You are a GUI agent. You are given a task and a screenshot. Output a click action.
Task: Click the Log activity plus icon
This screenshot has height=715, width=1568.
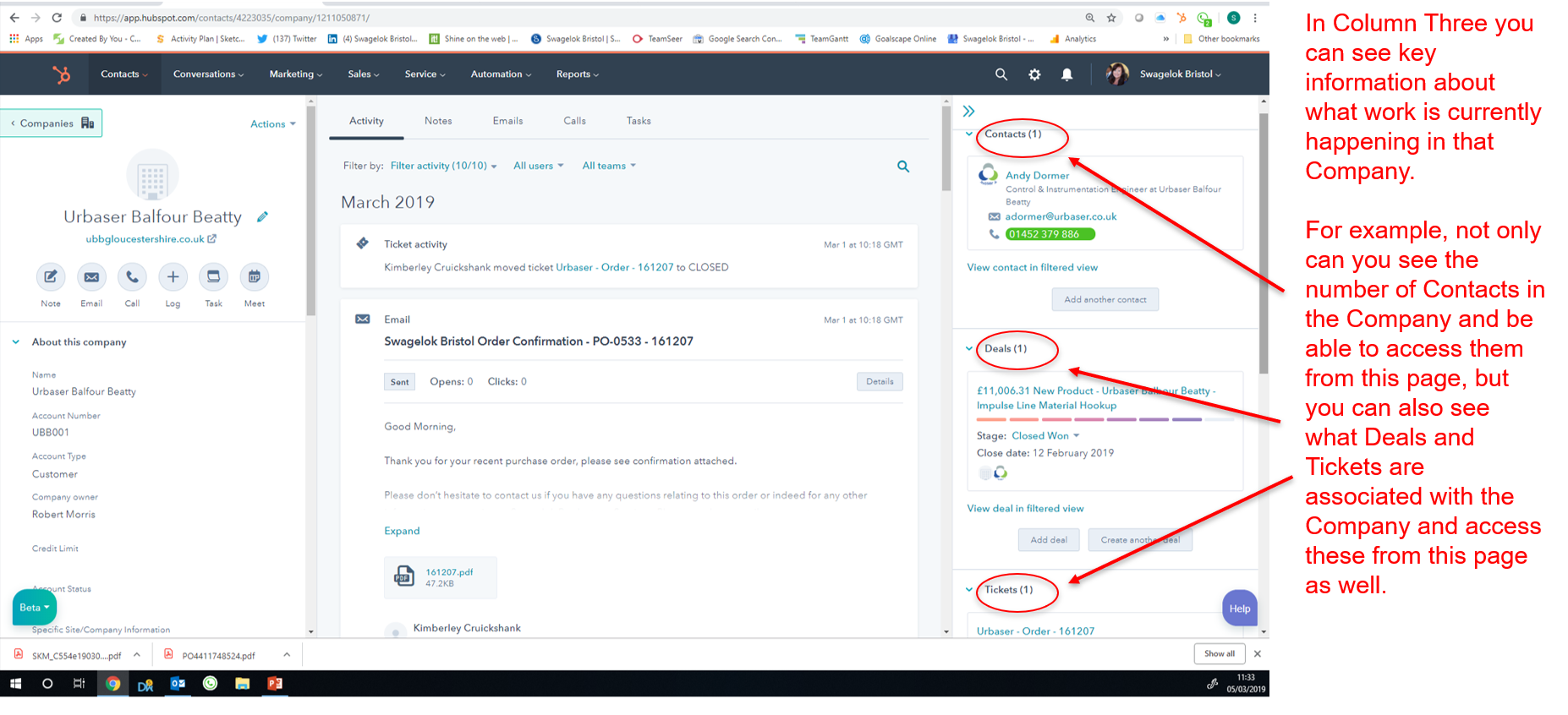click(x=173, y=276)
